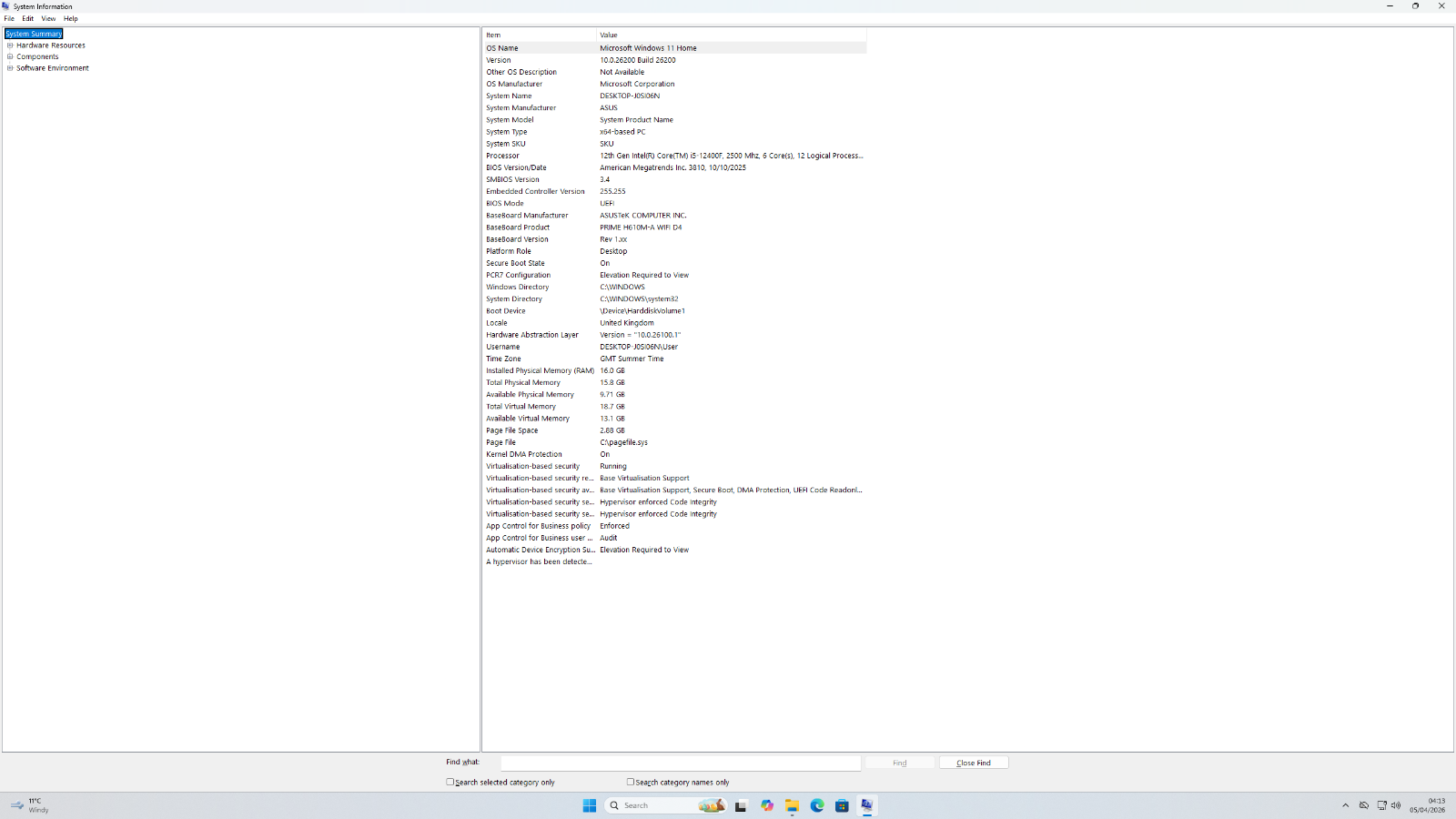
Task: Click the BIOS Mode value 'UEFI'
Action: click(607, 203)
